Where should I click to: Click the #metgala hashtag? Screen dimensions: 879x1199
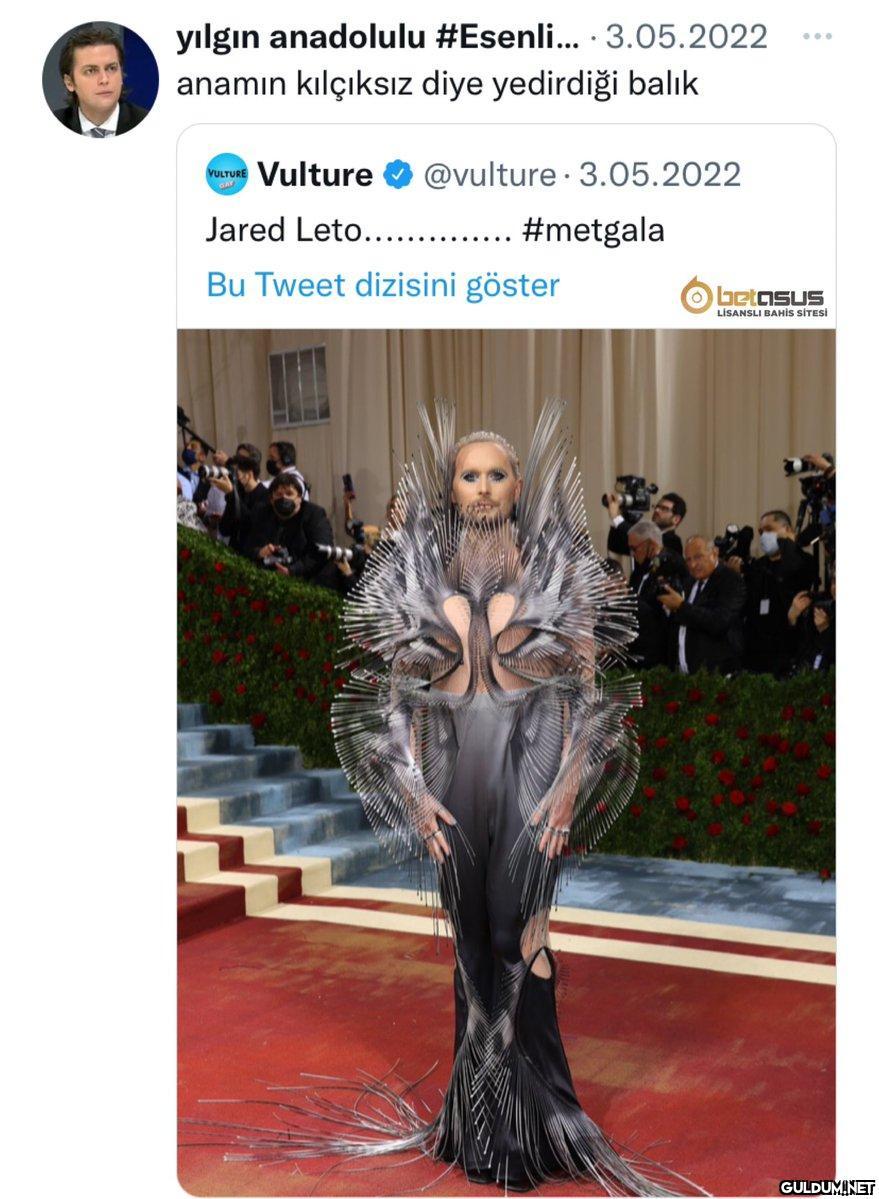pyautogui.click(x=593, y=230)
